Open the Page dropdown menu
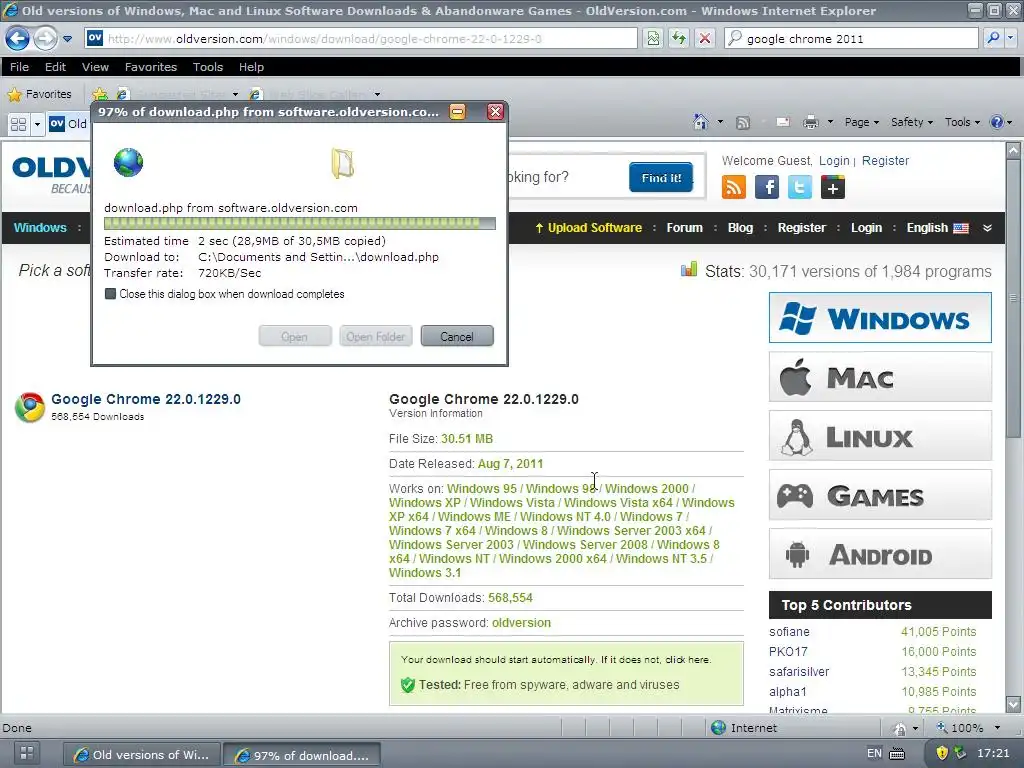The image size is (1024, 768). (861, 122)
